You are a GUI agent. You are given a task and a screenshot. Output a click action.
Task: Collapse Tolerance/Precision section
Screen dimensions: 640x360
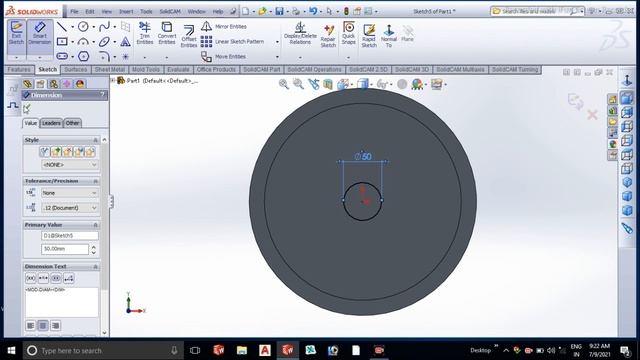click(x=96, y=181)
